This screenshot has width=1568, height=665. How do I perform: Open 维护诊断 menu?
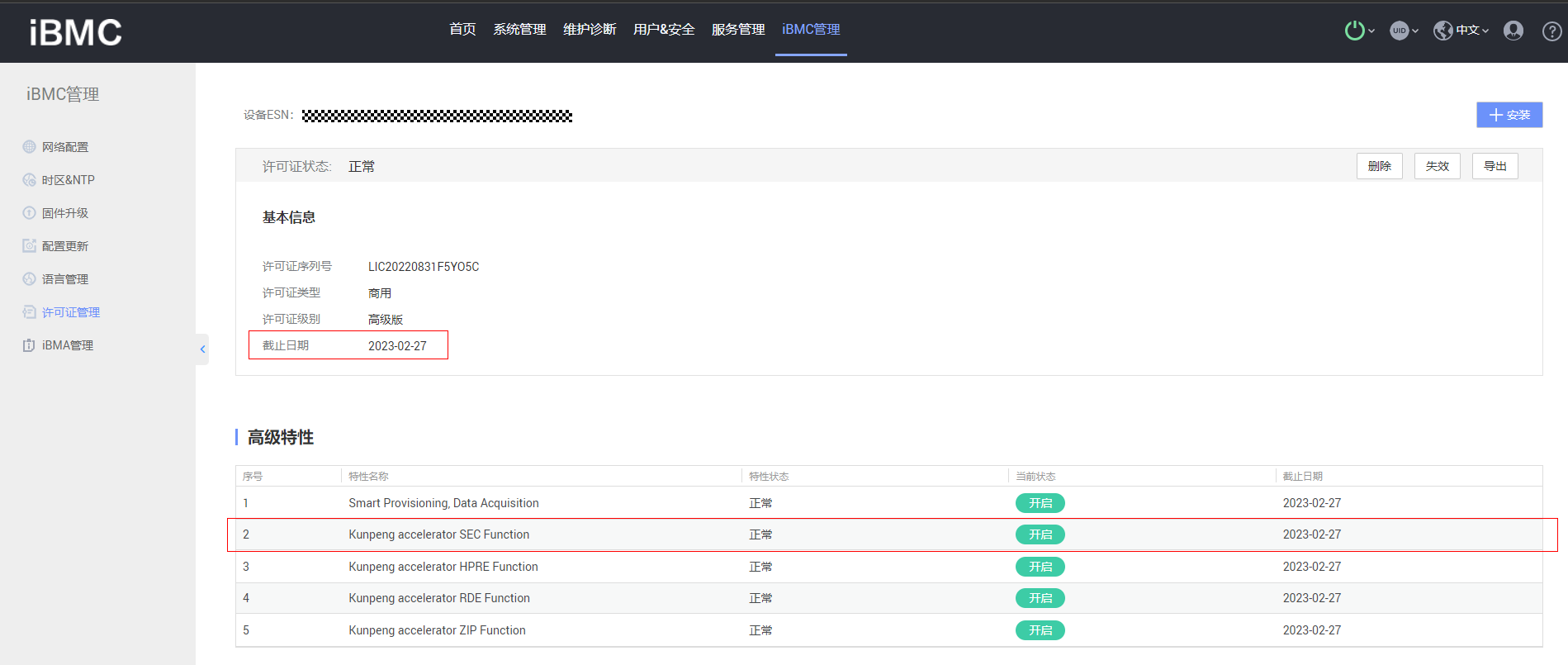pos(590,30)
